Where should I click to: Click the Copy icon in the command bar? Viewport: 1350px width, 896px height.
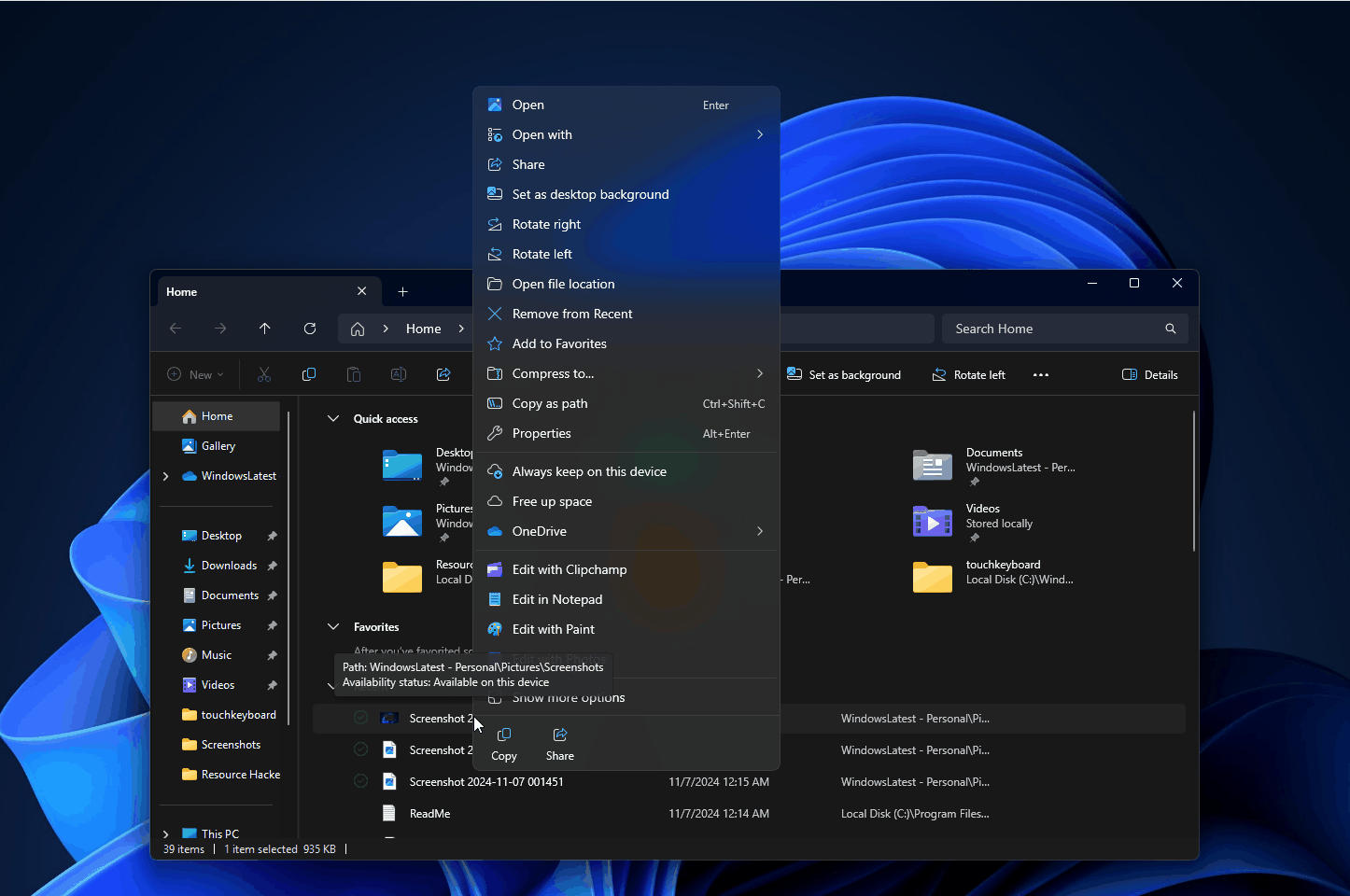[309, 373]
